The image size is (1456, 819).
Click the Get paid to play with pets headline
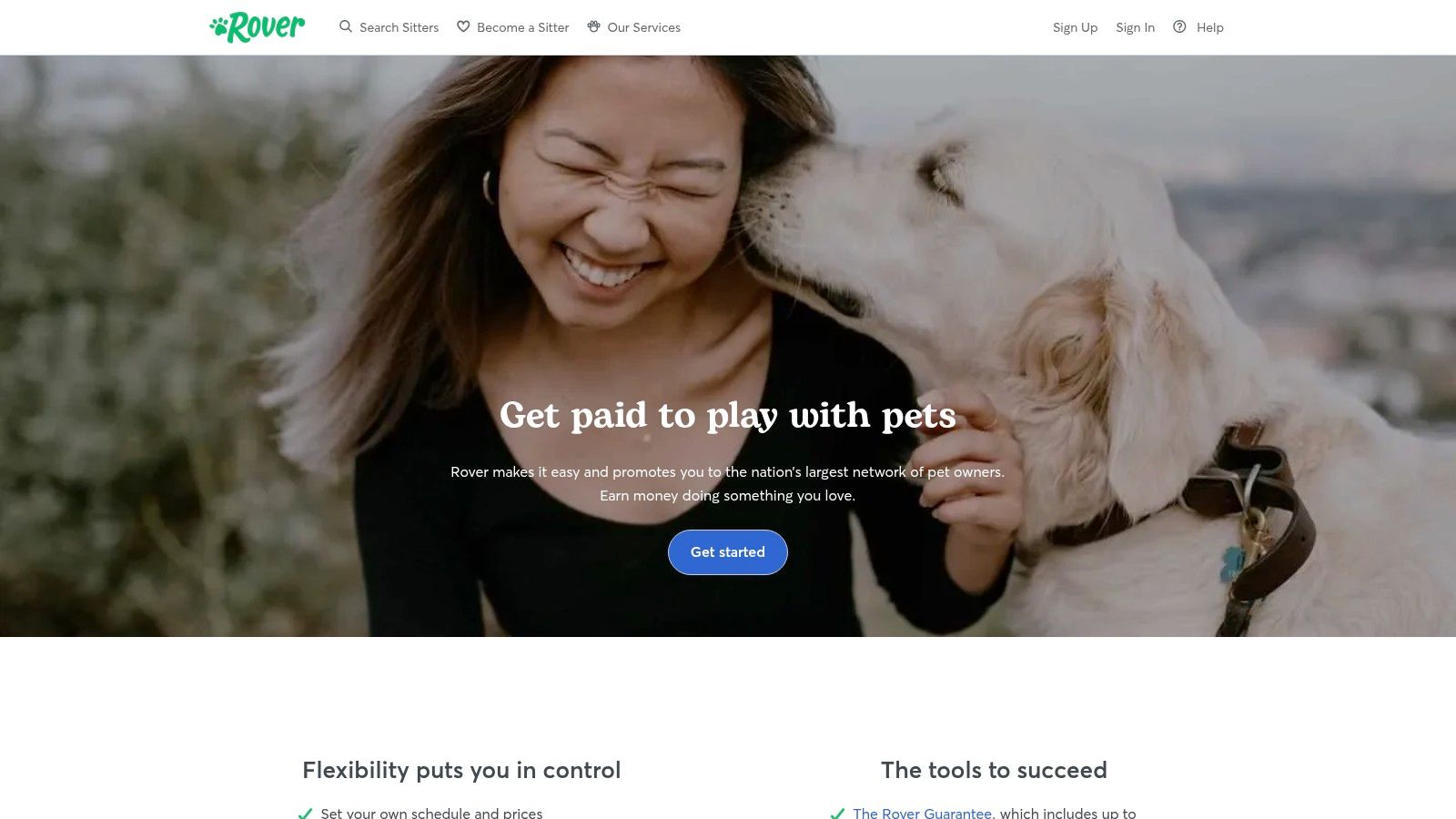coord(728,416)
